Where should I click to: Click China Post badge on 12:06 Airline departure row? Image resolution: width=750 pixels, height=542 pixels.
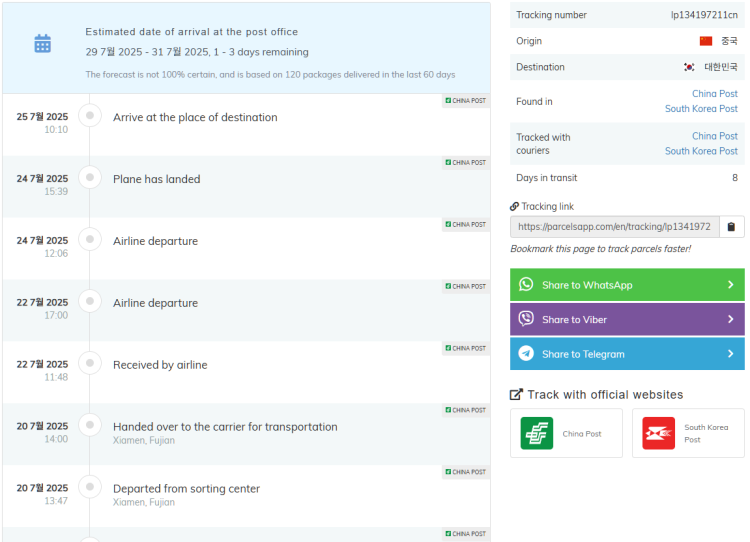tap(466, 224)
